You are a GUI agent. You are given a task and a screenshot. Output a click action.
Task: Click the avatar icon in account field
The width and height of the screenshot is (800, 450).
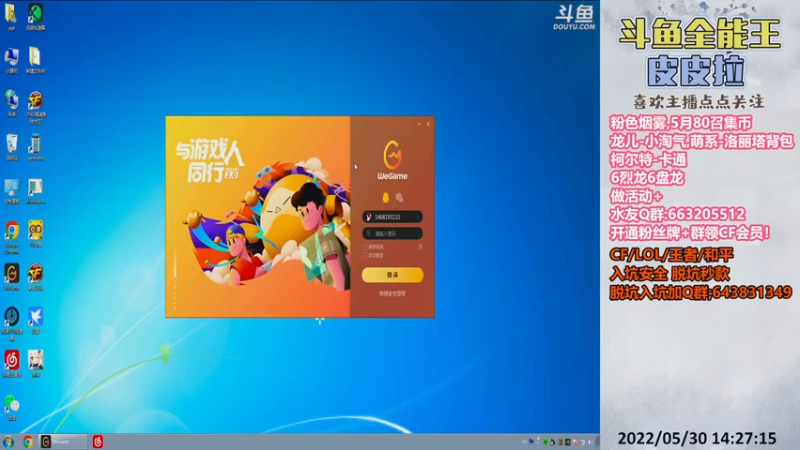tap(369, 217)
